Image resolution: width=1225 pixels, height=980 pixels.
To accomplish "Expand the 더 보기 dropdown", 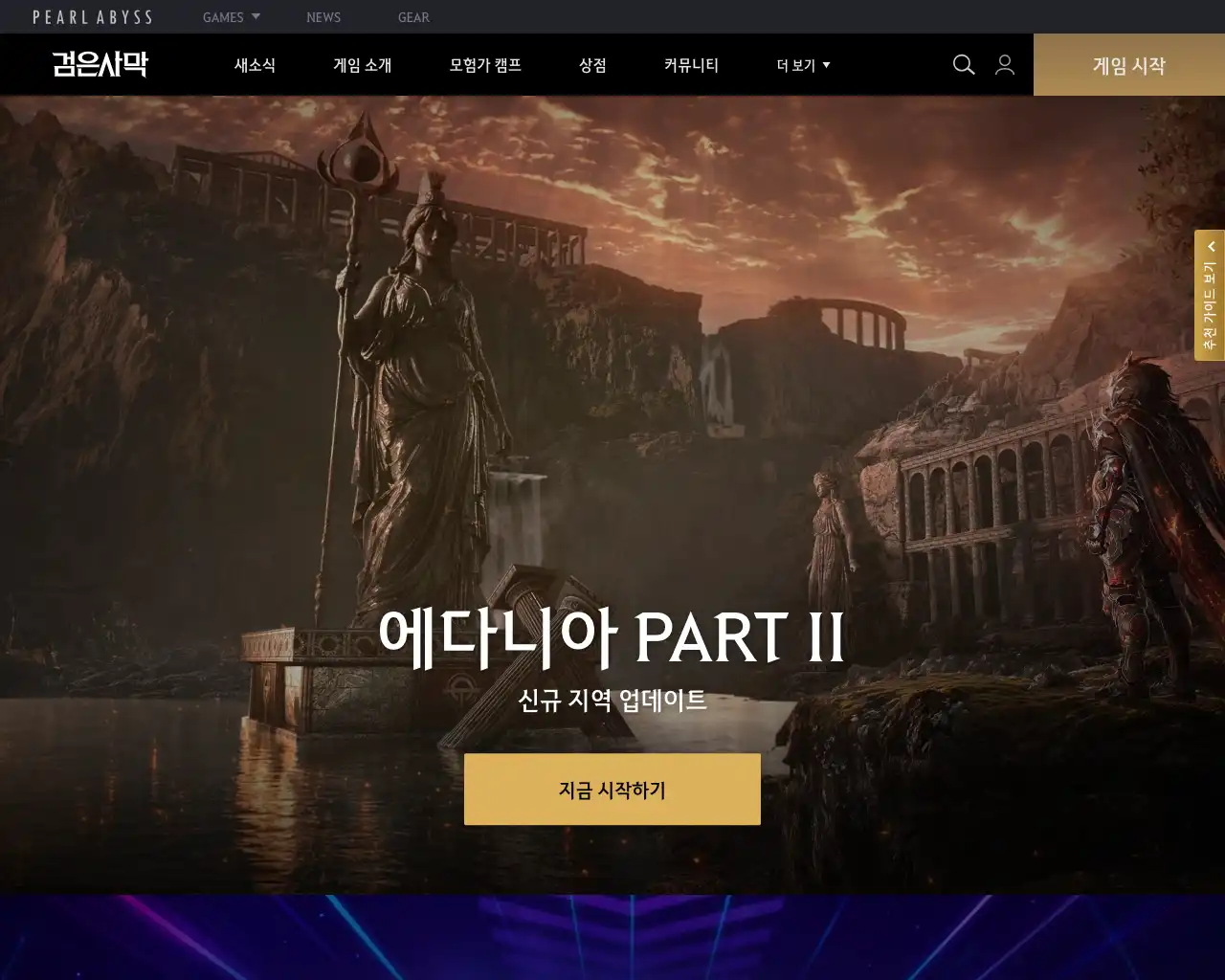I will pyautogui.click(x=803, y=65).
